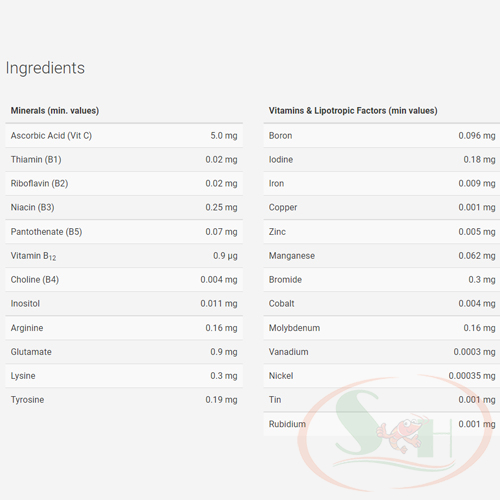500x500 pixels.
Task: Select the Riboflavin (B2) entry
Action: [124, 184]
